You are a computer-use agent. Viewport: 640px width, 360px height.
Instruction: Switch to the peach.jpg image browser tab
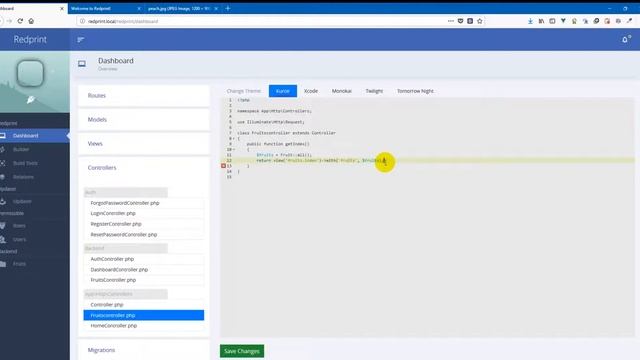pyautogui.click(x=178, y=9)
